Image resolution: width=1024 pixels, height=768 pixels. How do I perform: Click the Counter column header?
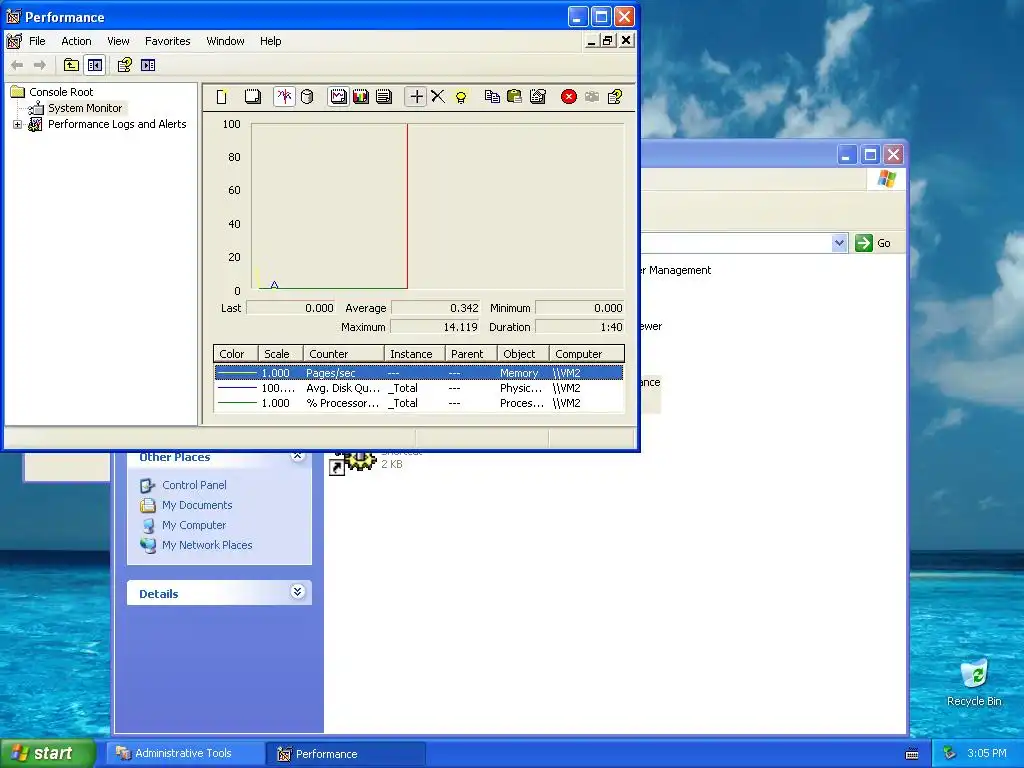pos(344,354)
